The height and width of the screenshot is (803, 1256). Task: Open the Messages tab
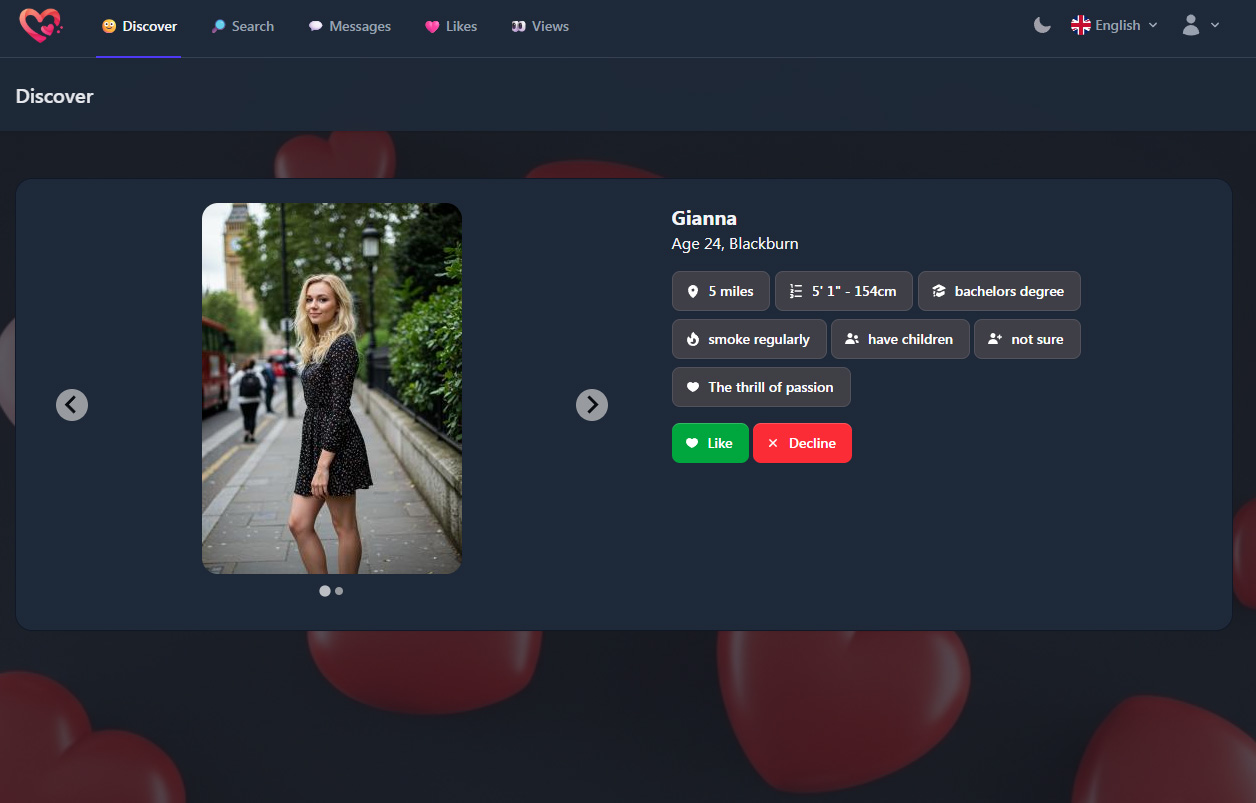[349, 27]
